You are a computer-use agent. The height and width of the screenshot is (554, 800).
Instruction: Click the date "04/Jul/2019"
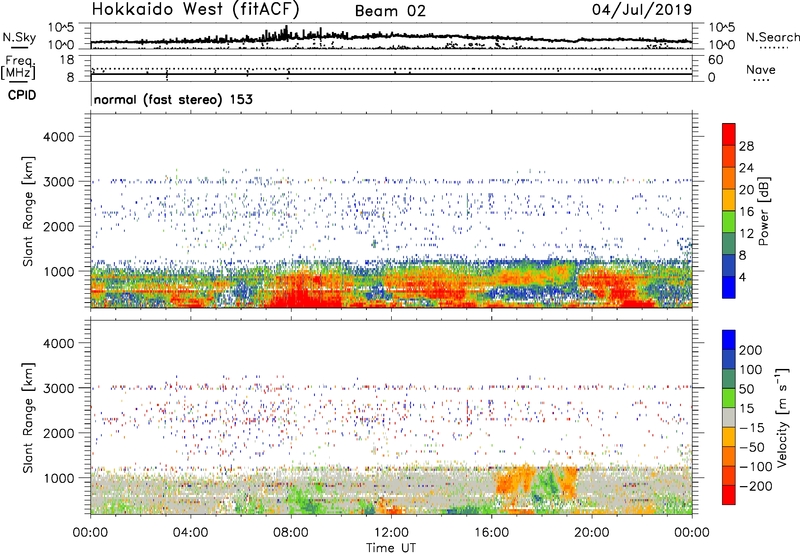(642, 9)
